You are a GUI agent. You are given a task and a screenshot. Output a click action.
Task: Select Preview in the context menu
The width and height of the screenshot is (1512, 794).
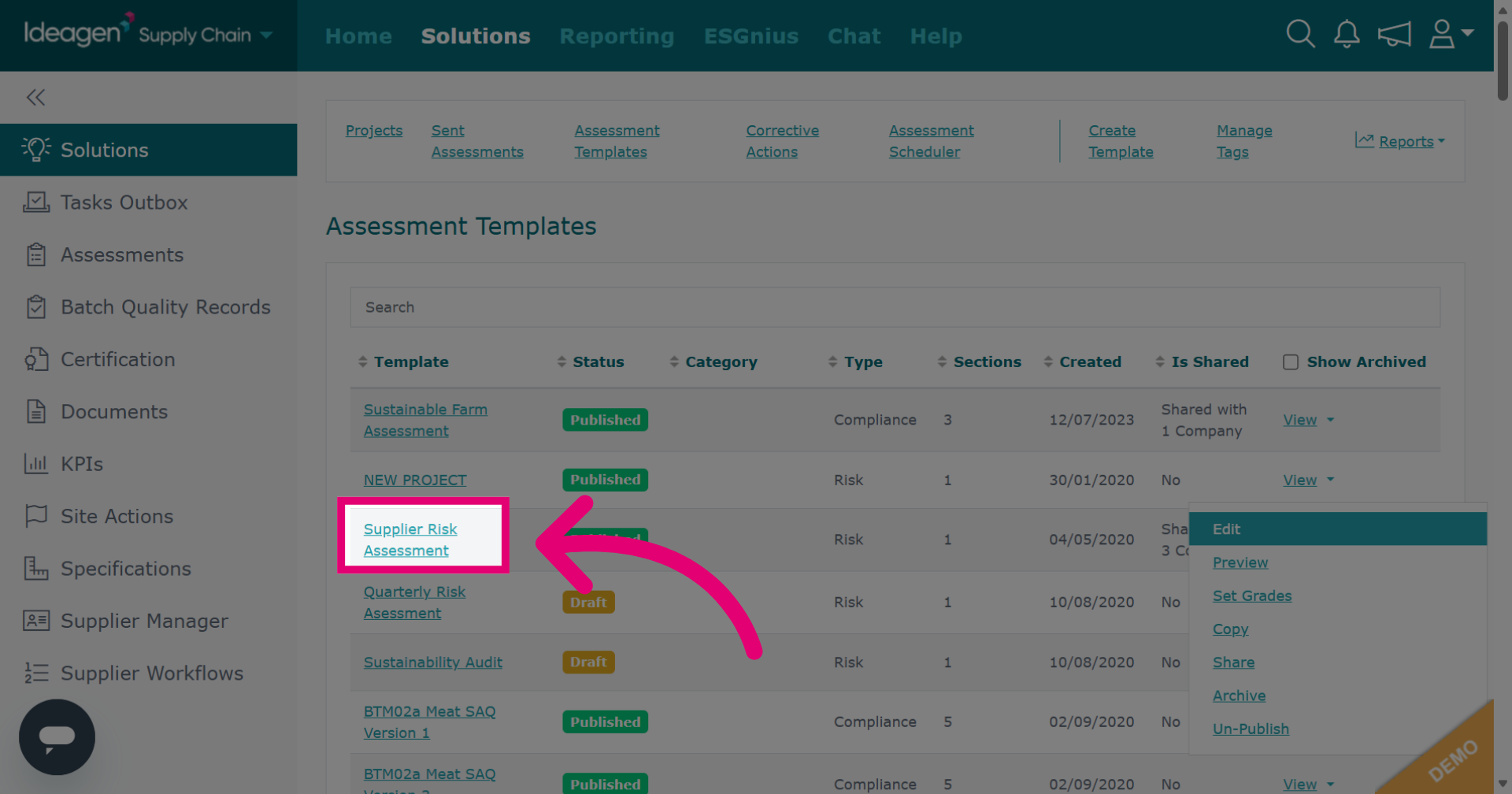tap(1240, 562)
